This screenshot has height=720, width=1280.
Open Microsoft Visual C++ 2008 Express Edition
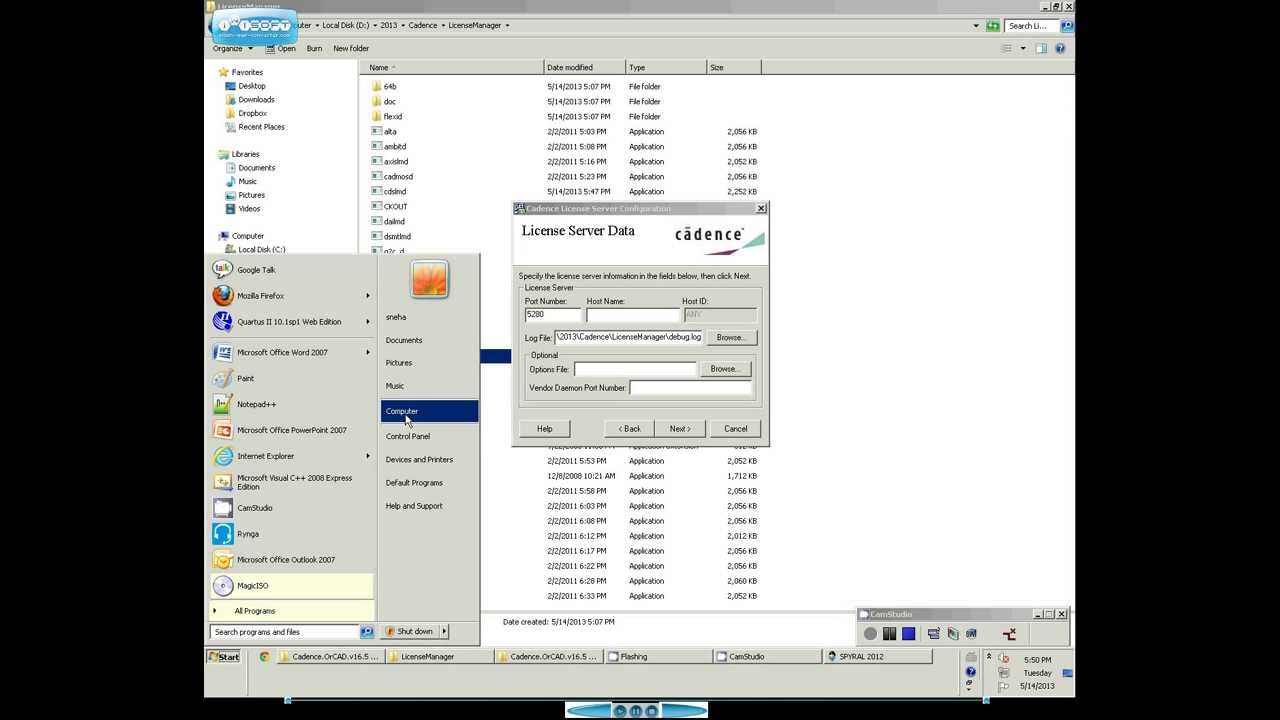[x=292, y=482]
